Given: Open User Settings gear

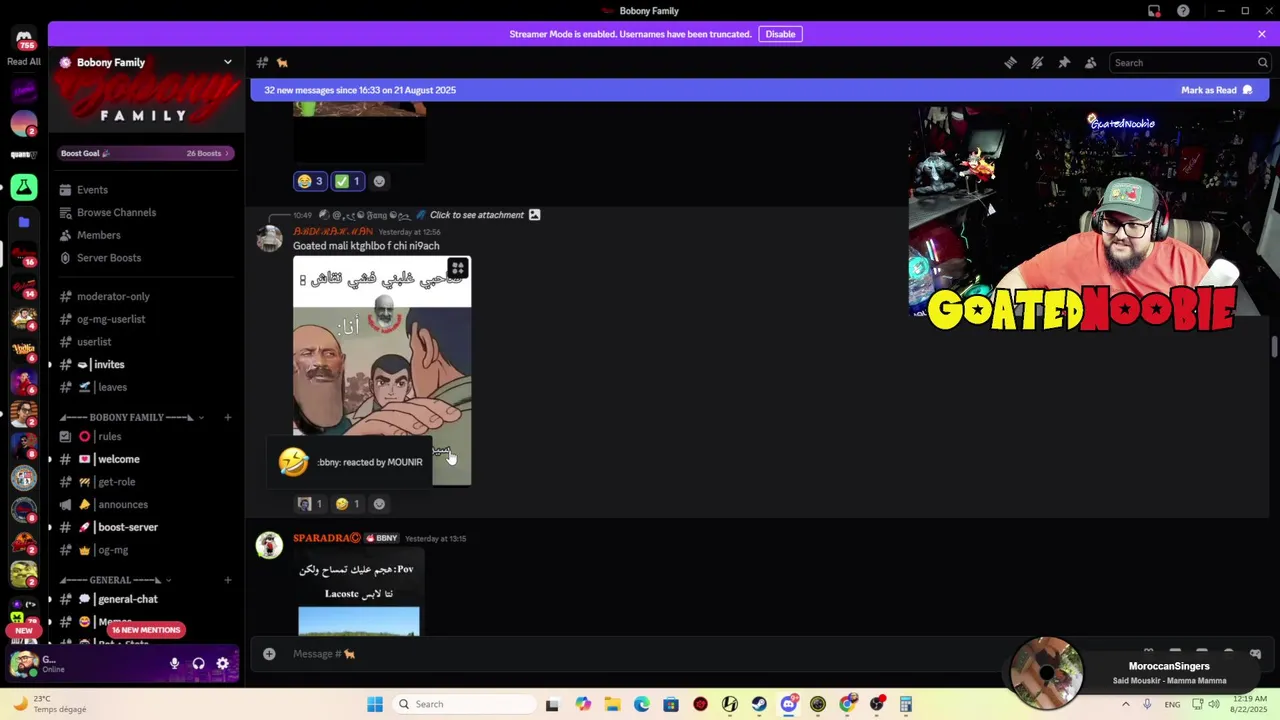Looking at the screenshot, I should (222, 663).
